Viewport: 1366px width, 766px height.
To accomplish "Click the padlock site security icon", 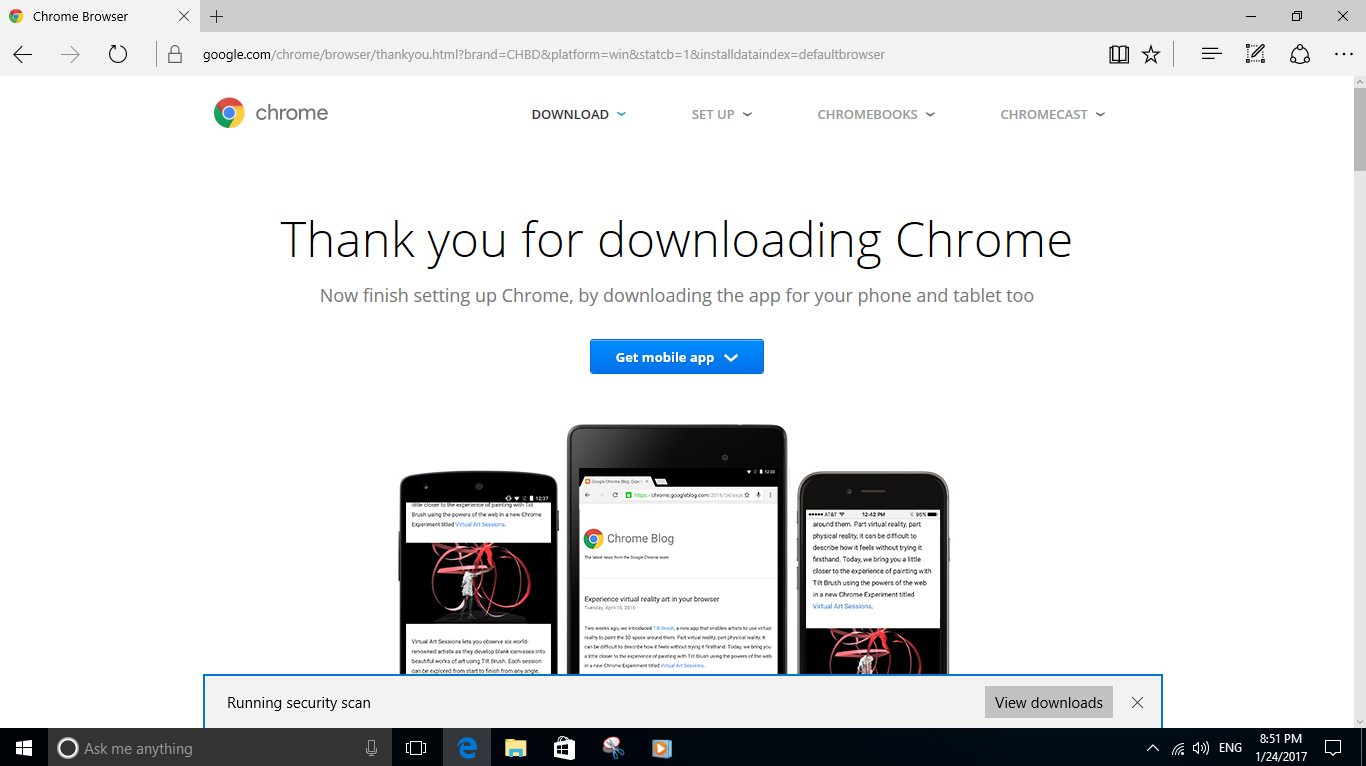I will coord(175,54).
